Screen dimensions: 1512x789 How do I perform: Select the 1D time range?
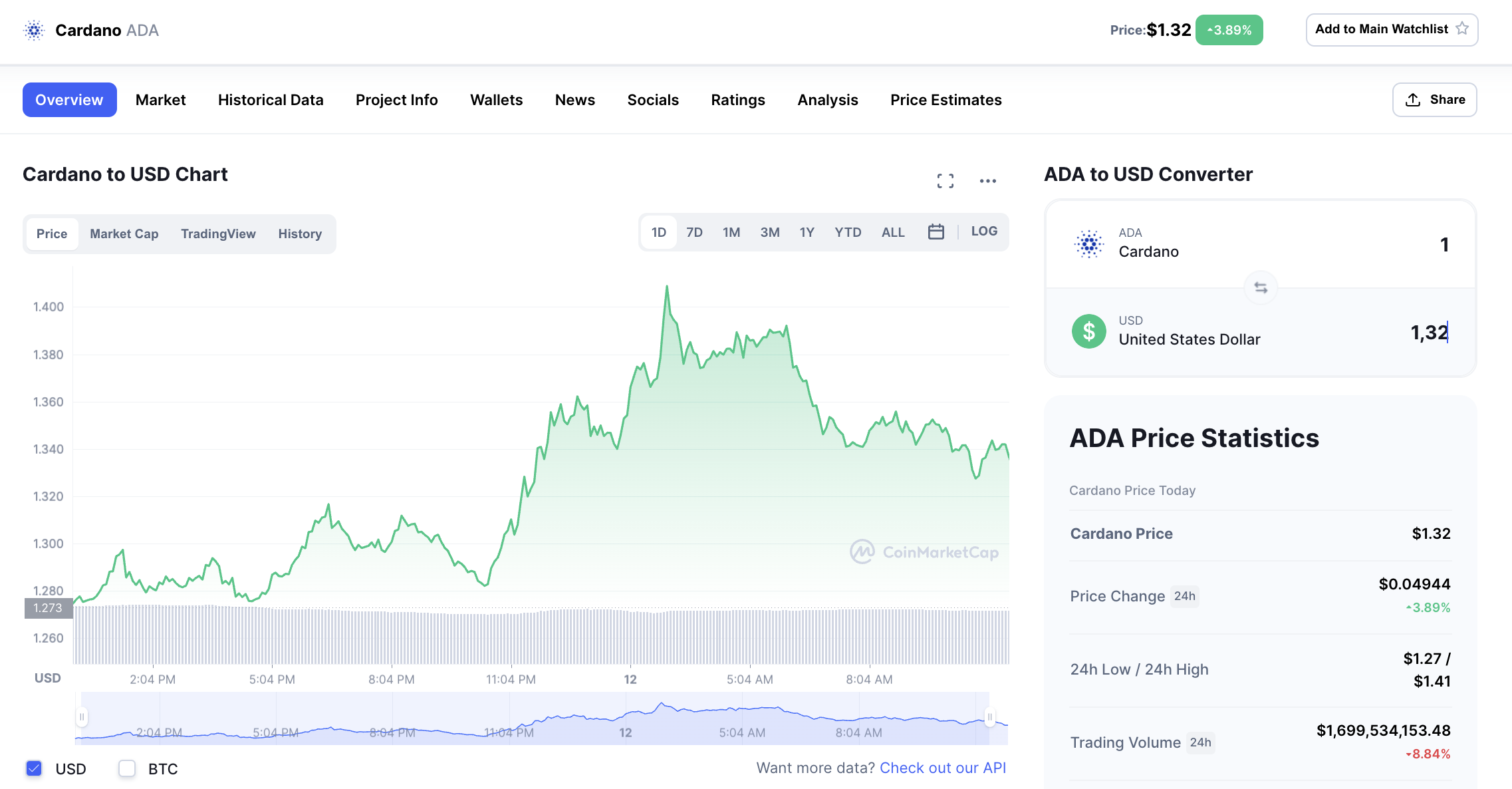(x=659, y=232)
